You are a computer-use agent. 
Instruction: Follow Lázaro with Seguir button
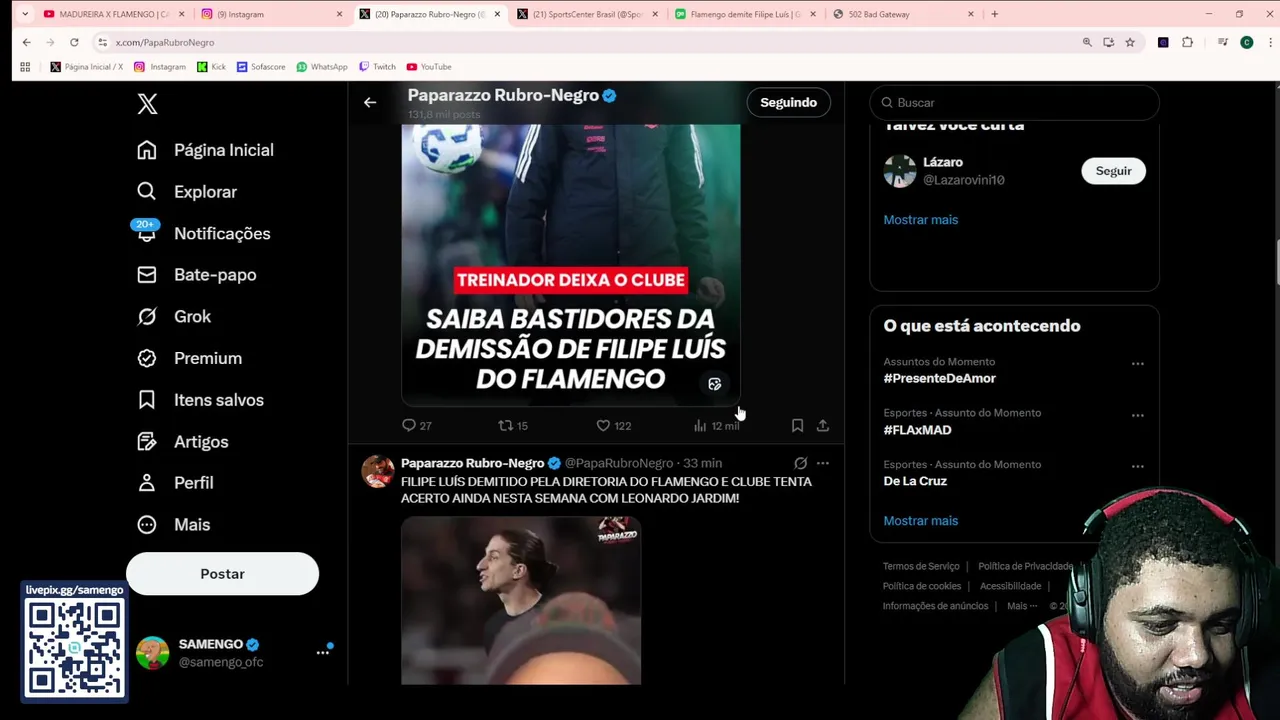(1113, 171)
